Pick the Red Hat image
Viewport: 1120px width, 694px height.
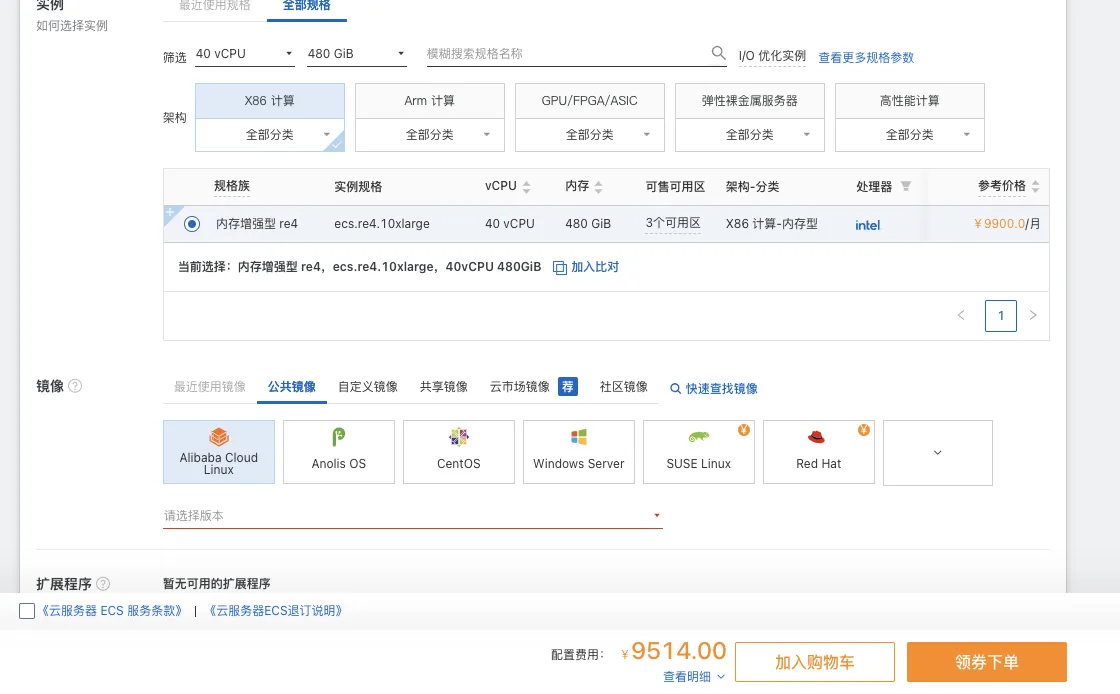(x=819, y=452)
